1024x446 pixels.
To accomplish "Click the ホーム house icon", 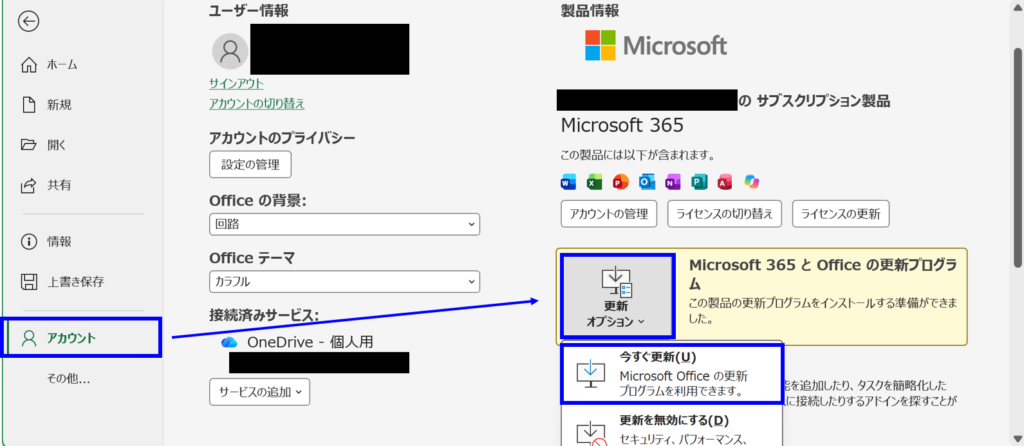I will [x=29, y=65].
